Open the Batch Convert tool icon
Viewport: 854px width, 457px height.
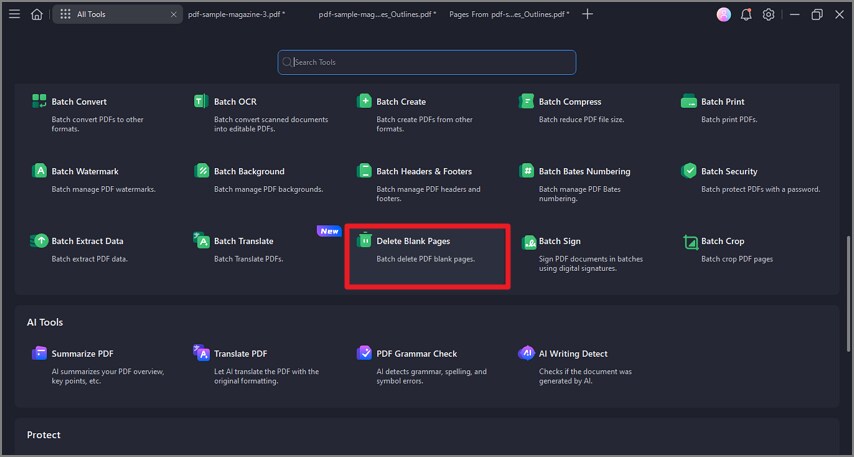tap(39, 101)
